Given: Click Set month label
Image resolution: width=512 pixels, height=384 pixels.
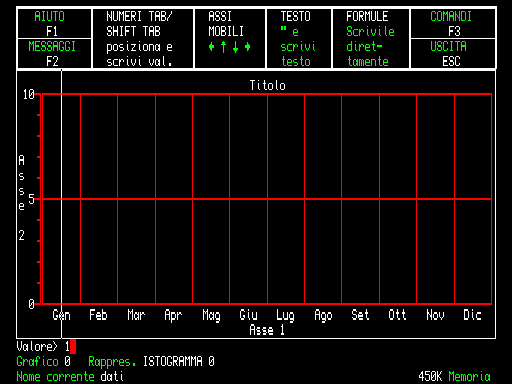Looking at the screenshot, I should (360, 315).
